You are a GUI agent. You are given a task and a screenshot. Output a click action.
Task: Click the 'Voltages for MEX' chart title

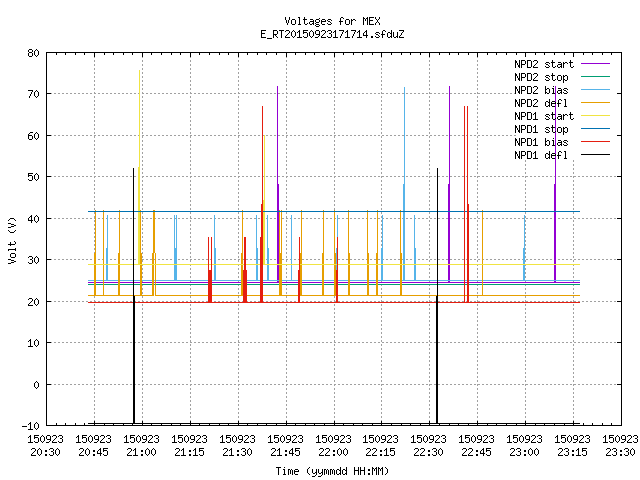click(332, 21)
